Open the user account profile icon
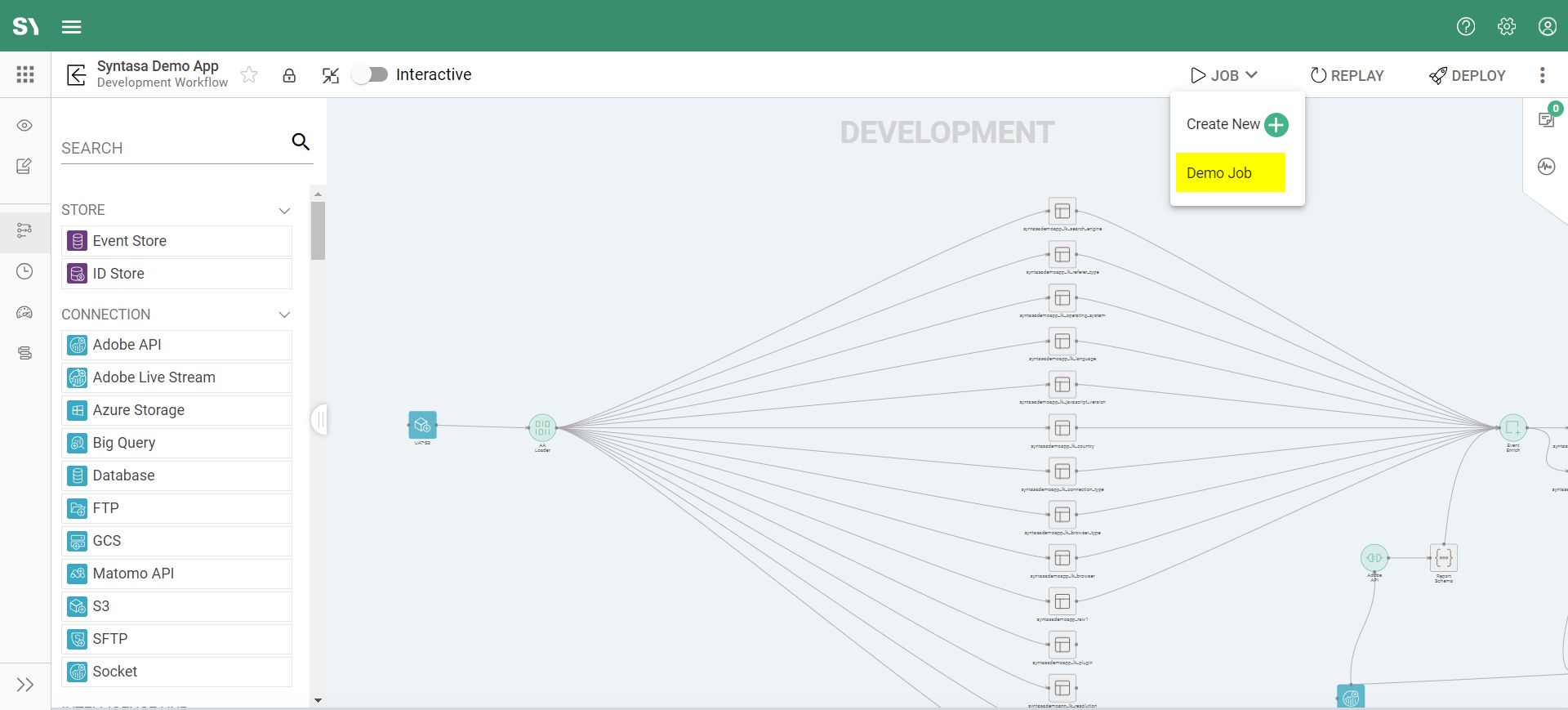Viewport: 1568px width, 710px height. click(1547, 27)
